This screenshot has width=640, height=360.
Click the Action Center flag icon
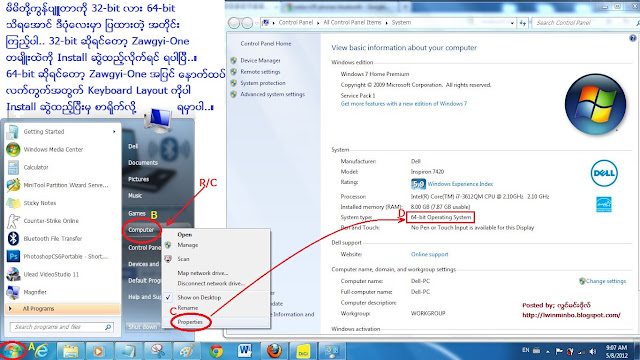(x=559, y=351)
